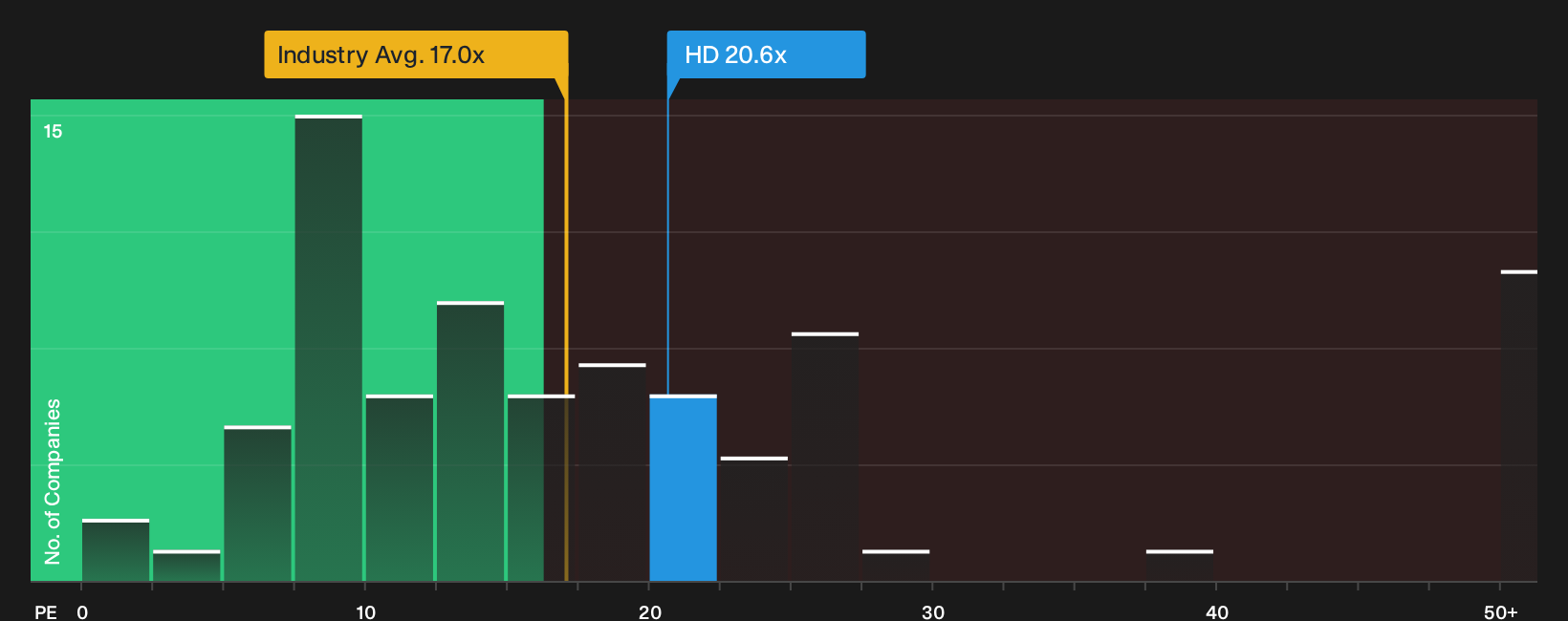This screenshot has width=1568, height=621.
Task: Click the No. of Companies axis title
Action: [x=53, y=482]
